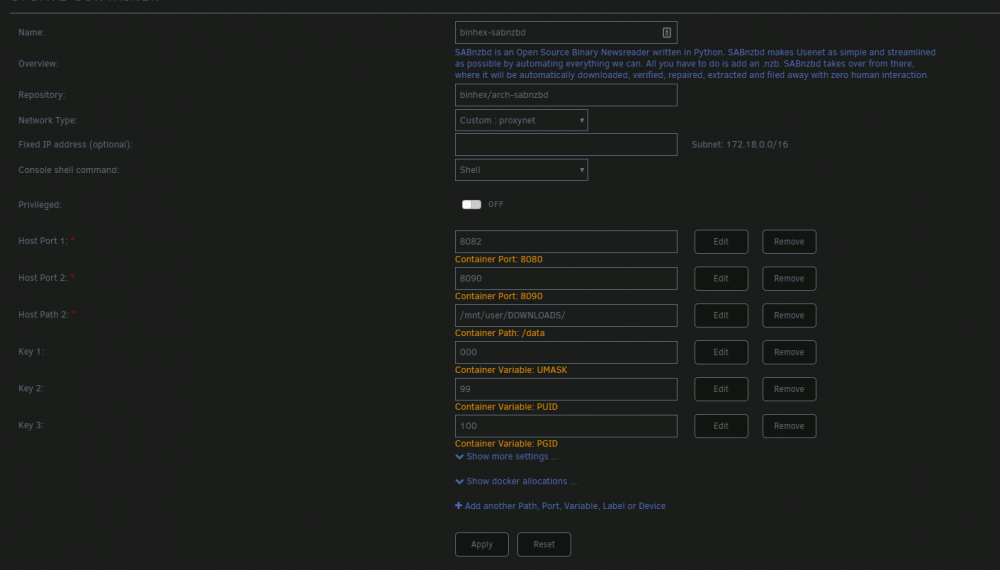The width and height of the screenshot is (1000, 570).
Task: Click the Host Path 2 field /mnt/user/DOWNLOADS/
Action: tap(566, 316)
